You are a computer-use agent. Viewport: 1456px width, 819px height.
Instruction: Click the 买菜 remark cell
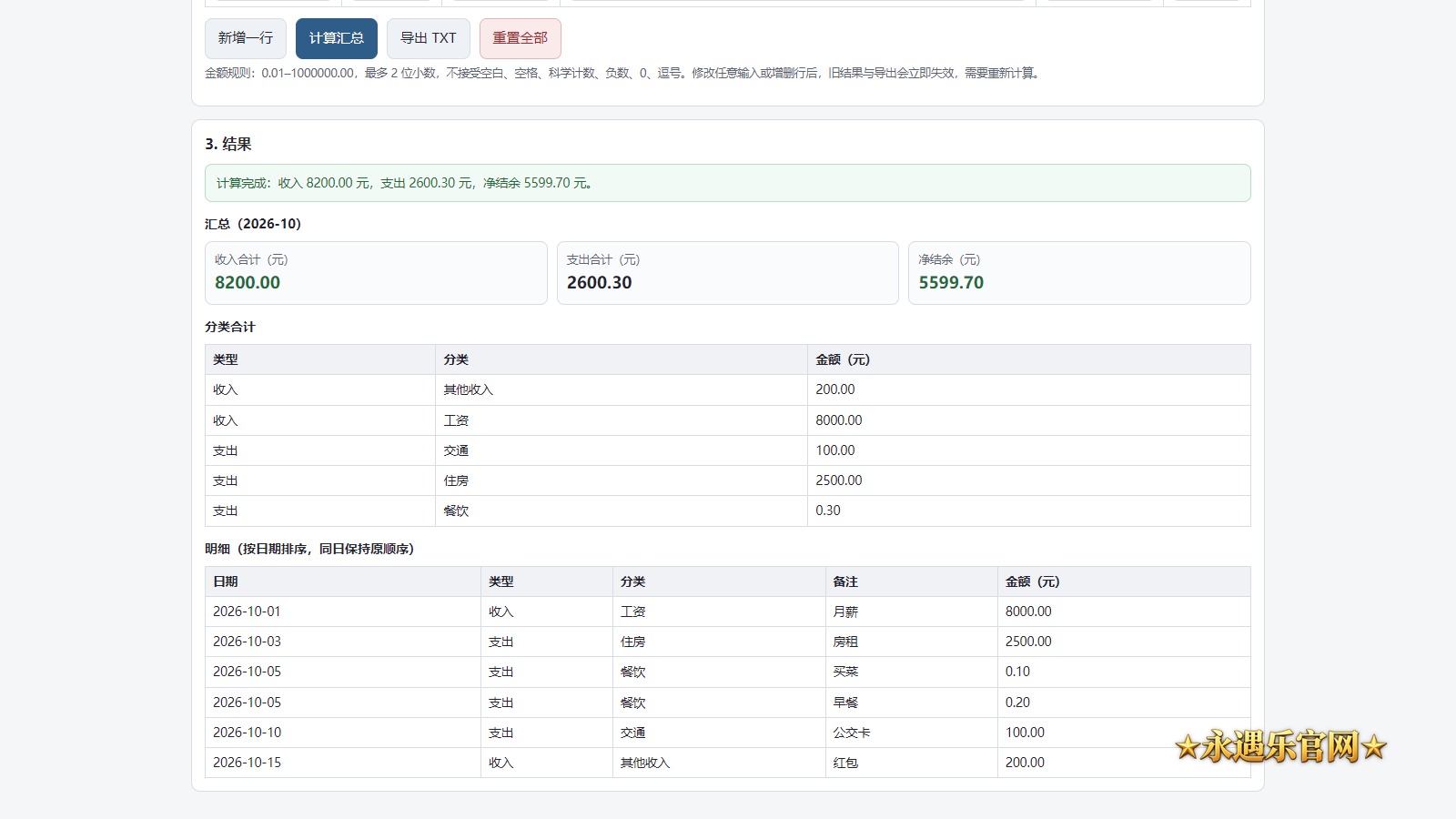pos(912,672)
